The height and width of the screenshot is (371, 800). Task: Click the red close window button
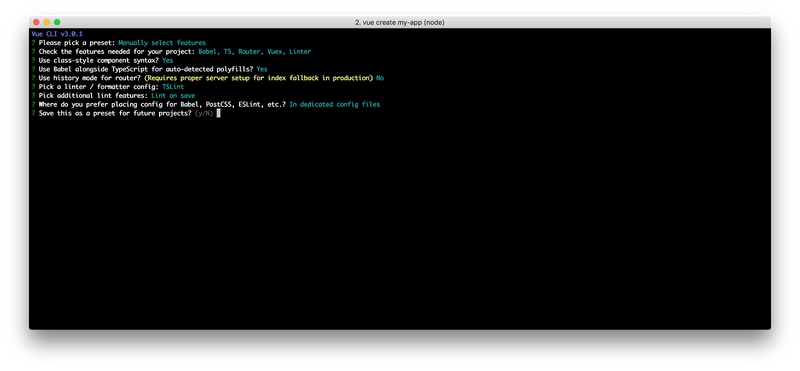tap(36, 22)
